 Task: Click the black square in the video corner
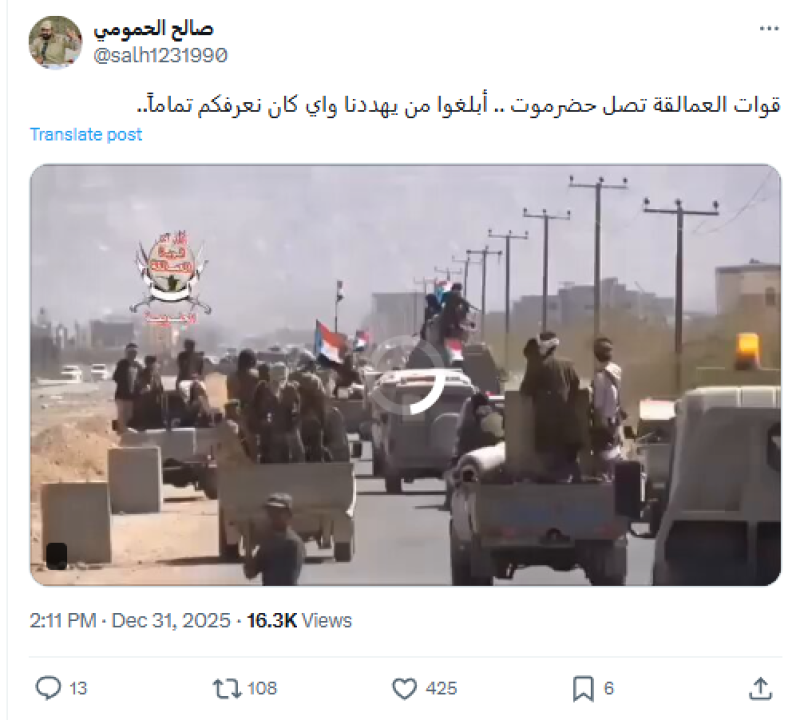(57, 556)
